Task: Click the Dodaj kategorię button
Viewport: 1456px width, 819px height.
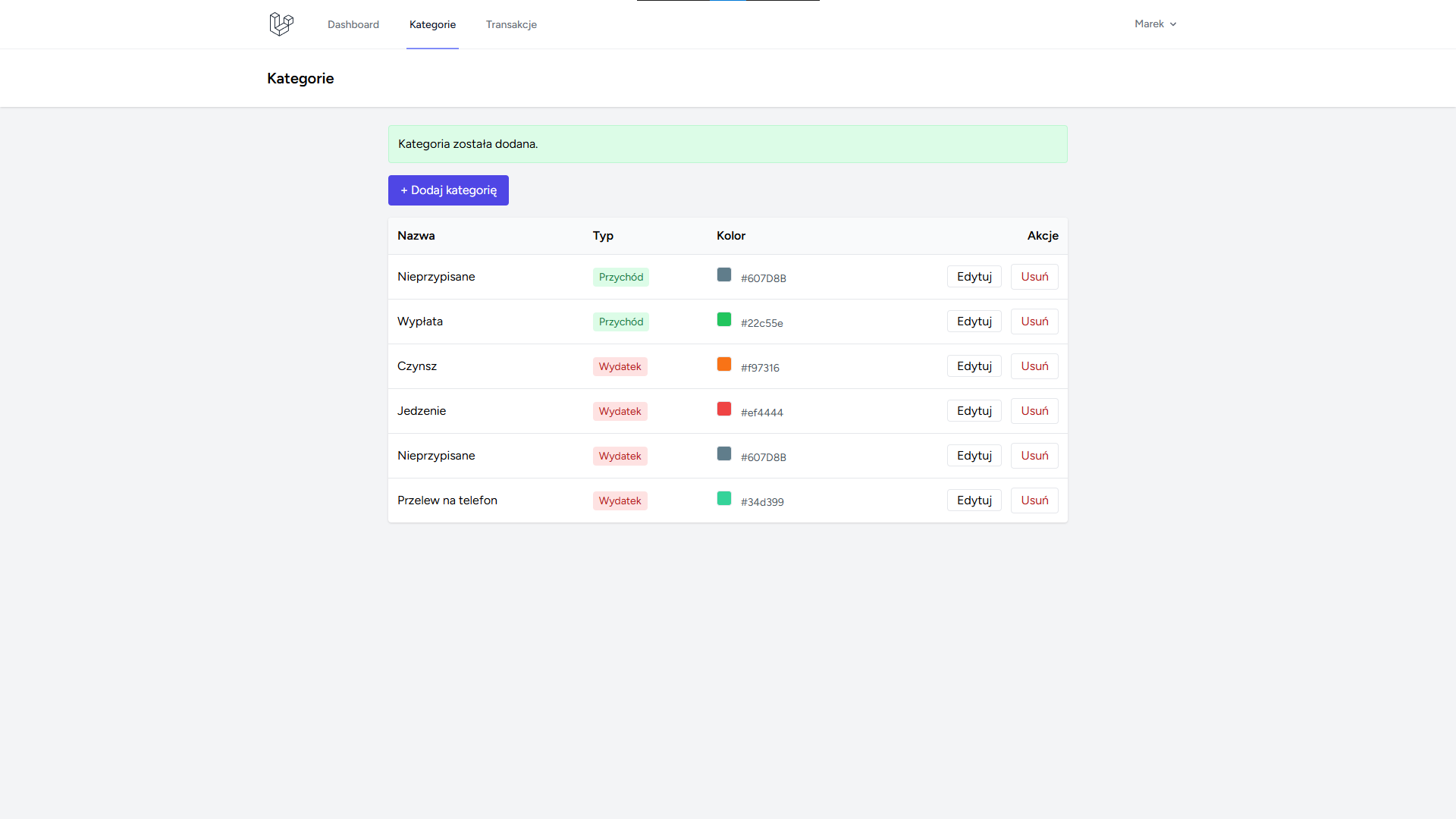Action: click(x=448, y=190)
